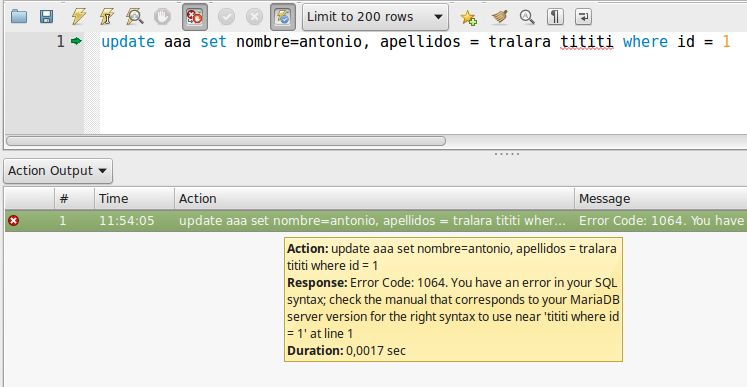The width and height of the screenshot is (747, 387).
Task: Open find panel magnifier icon
Action: (x=527, y=17)
